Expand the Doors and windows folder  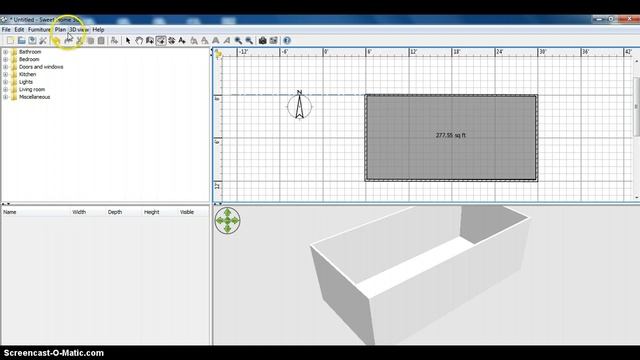point(6,67)
